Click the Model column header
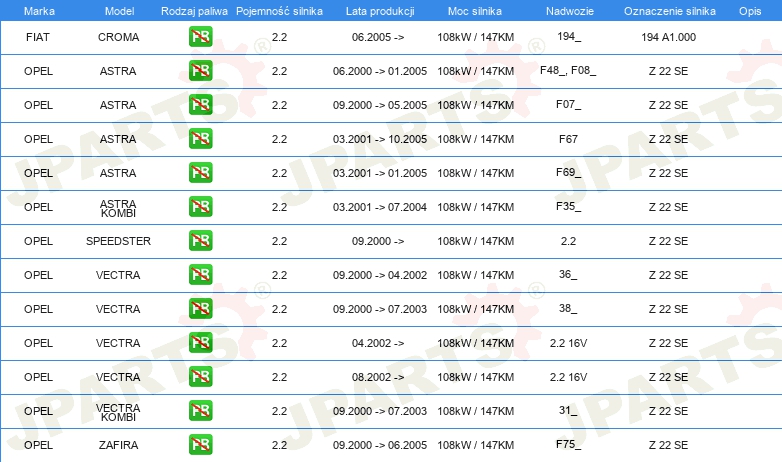This screenshot has height=462, width=782. (x=119, y=11)
